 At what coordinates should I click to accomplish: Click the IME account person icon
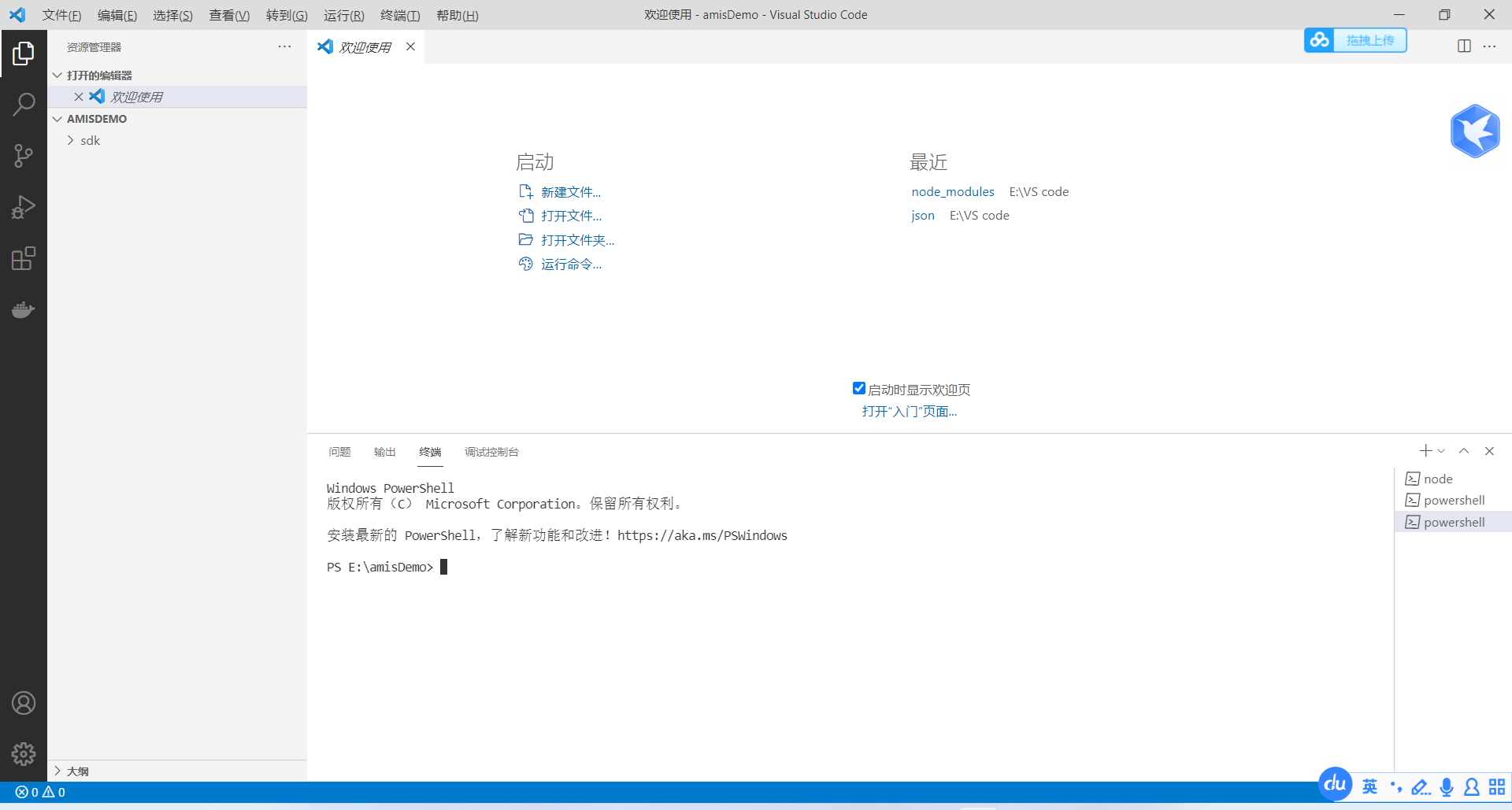[1471, 787]
